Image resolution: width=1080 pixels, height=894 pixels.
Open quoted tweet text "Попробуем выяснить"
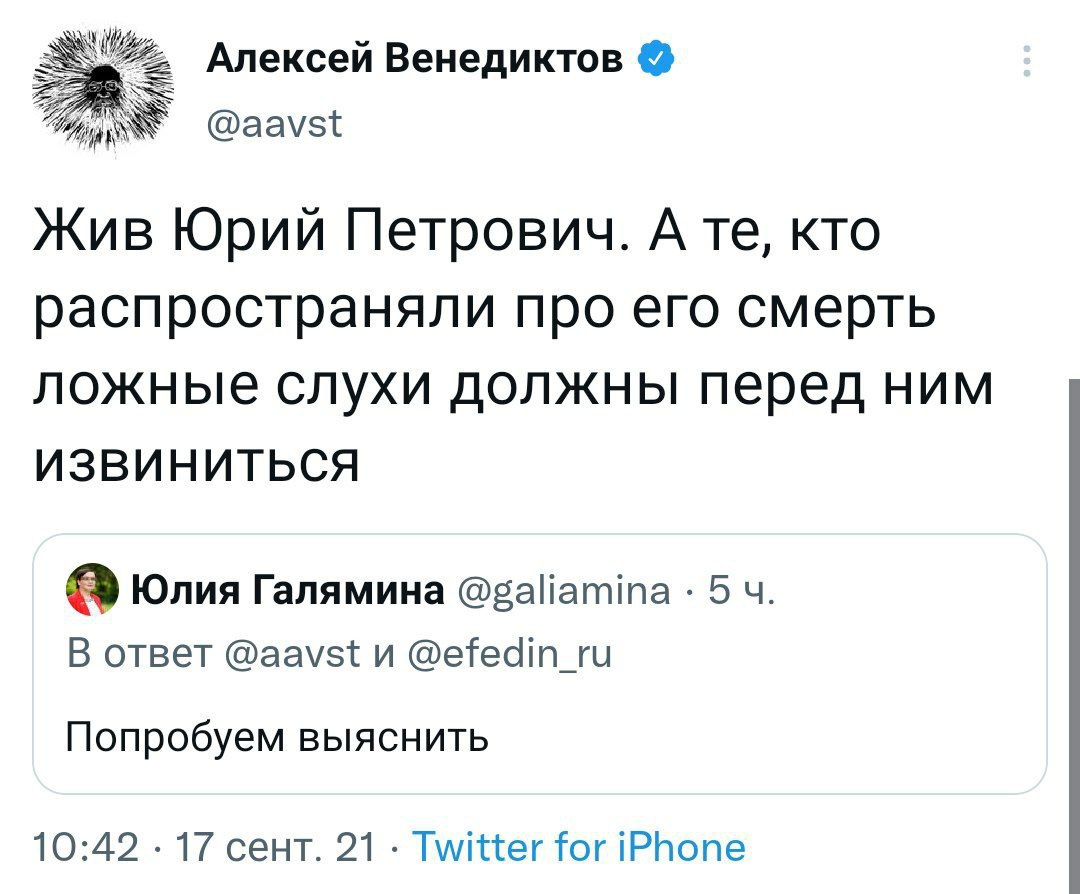point(278,738)
